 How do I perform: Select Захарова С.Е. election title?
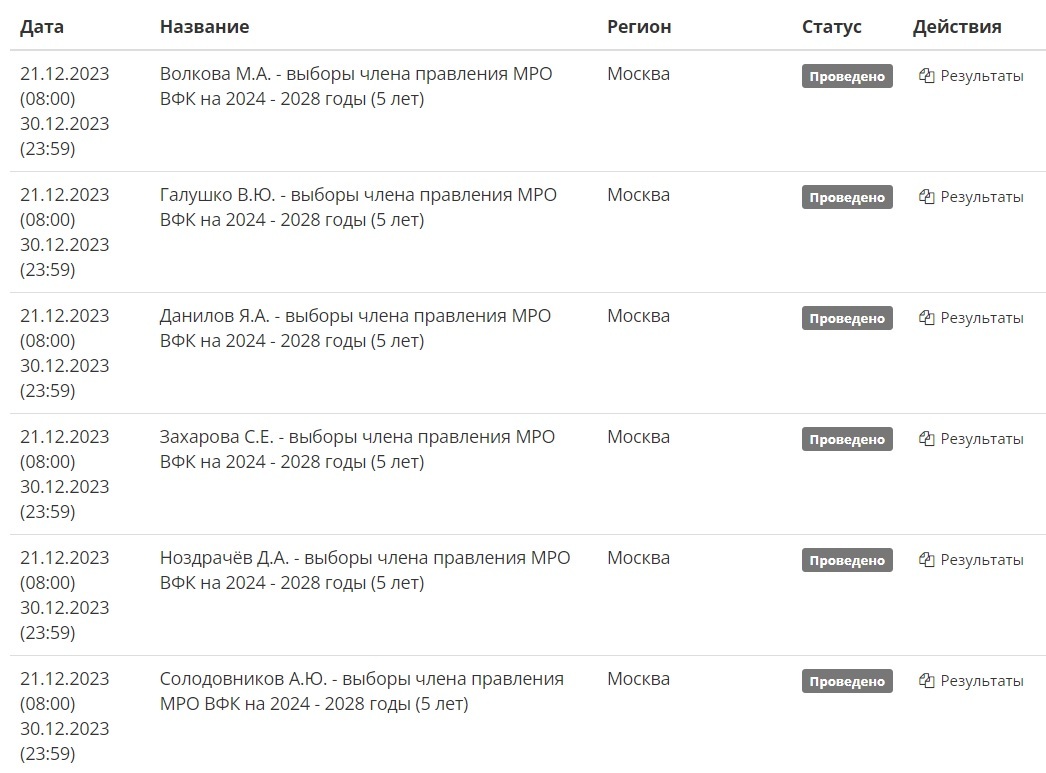[358, 450]
